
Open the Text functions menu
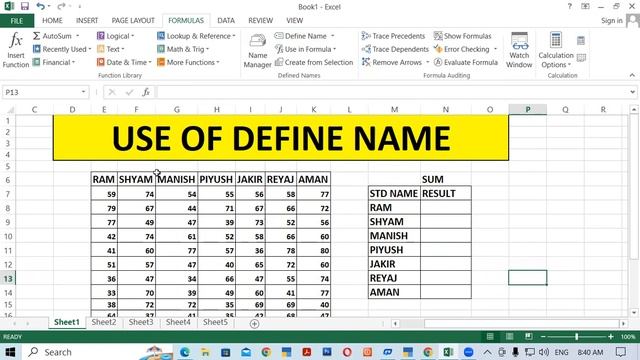click(111, 49)
